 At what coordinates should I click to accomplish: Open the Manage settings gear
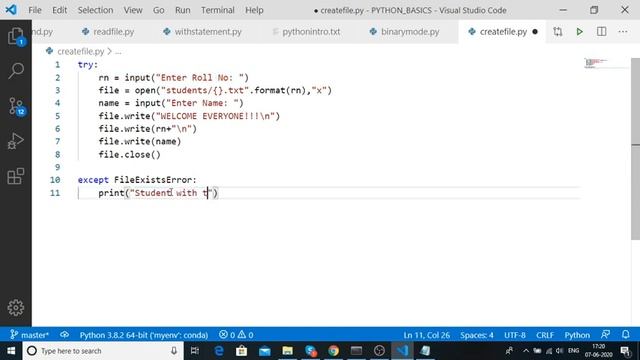click(x=16, y=307)
